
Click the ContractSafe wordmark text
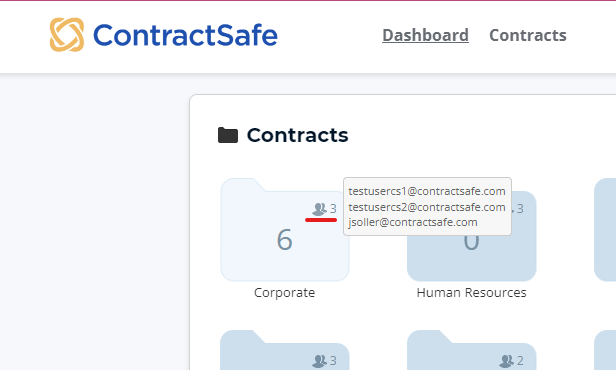click(185, 35)
